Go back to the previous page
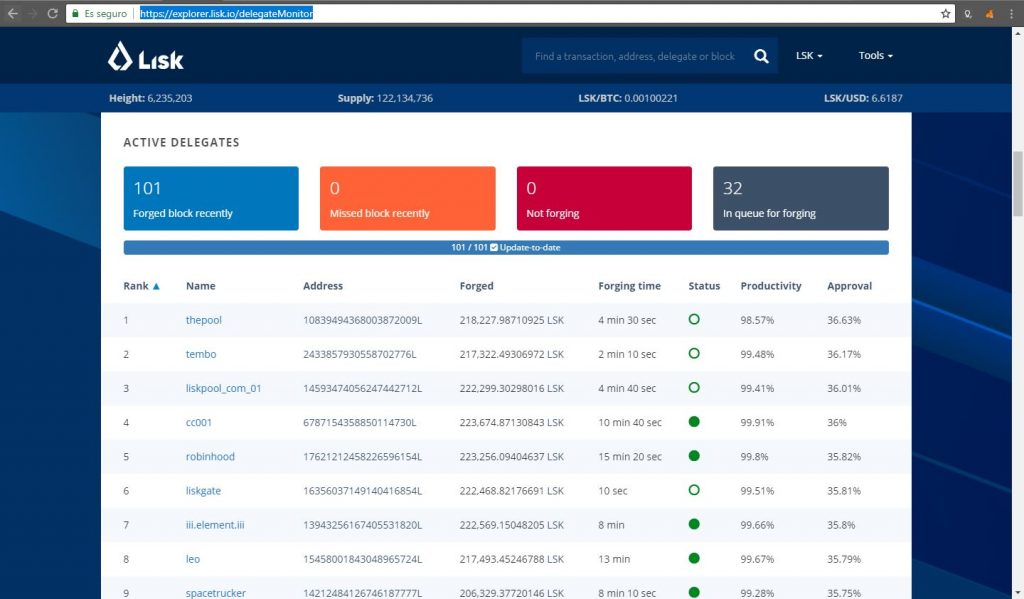 tap(12, 13)
